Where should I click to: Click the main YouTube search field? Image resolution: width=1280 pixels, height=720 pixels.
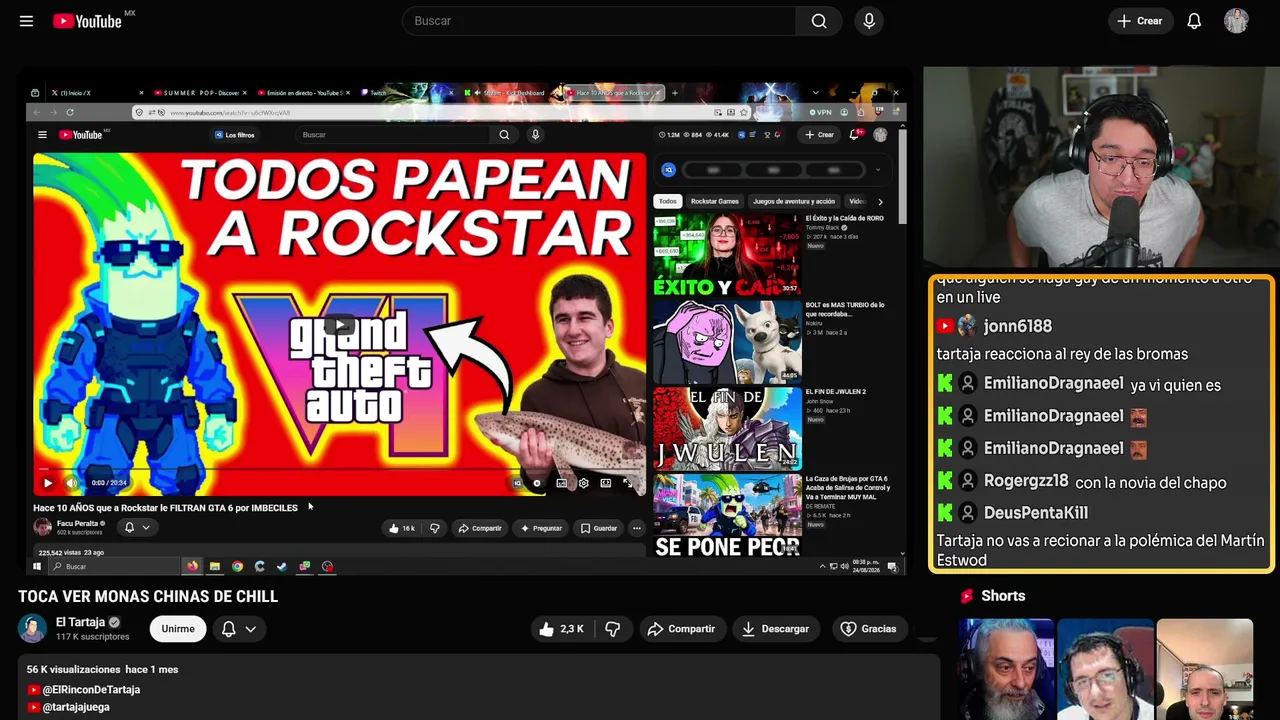coord(599,21)
